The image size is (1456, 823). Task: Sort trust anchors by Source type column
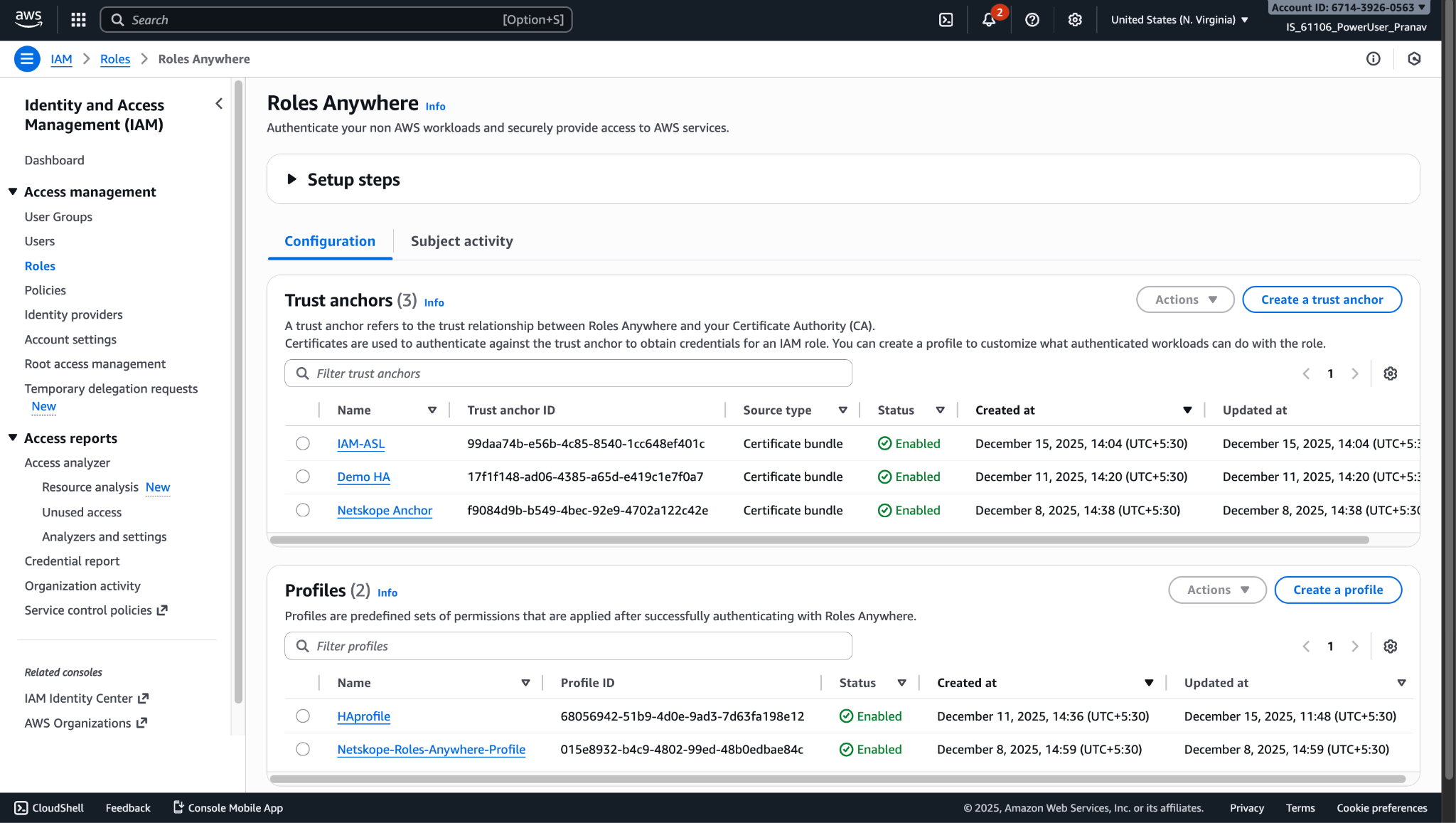pos(843,410)
